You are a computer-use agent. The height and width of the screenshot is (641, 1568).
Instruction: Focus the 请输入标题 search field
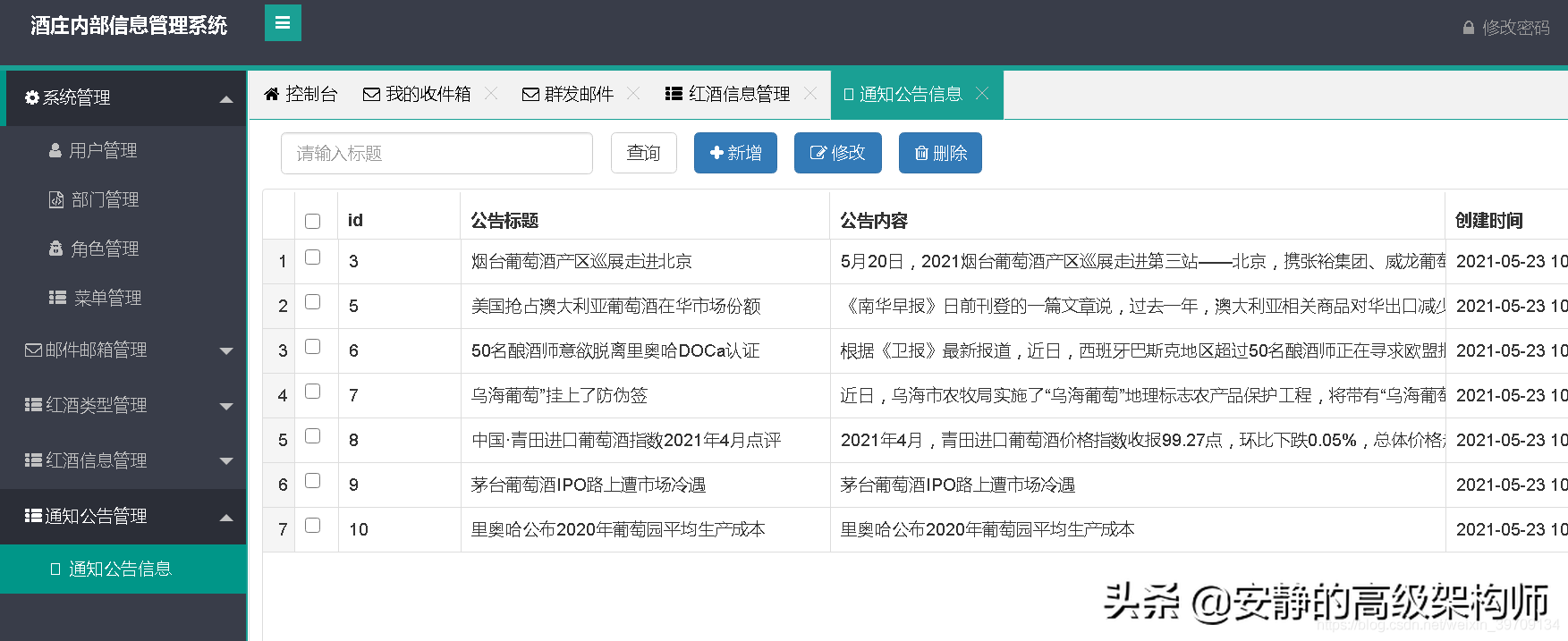click(x=436, y=153)
